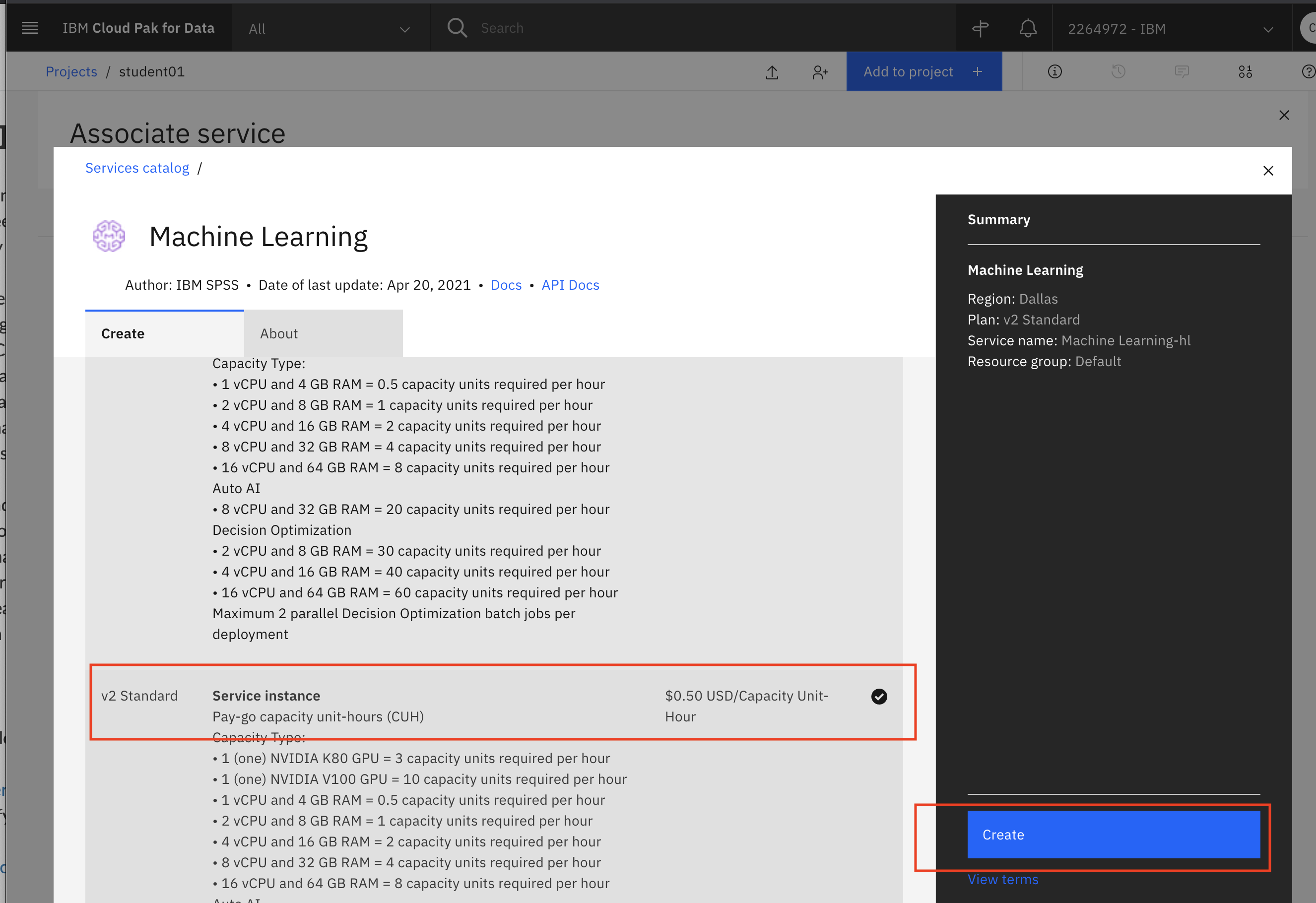Click the $0.50 USD/Capacity Unit-Hour price
Screen dimensions: 1316x903
tap(746, 706)
